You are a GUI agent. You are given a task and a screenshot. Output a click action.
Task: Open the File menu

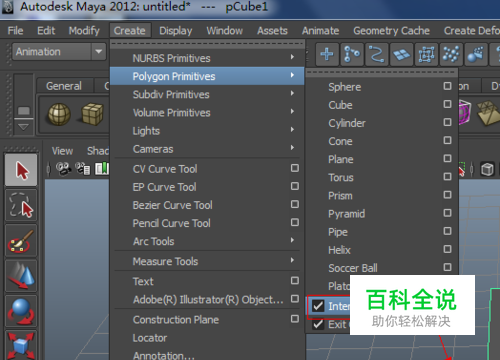coord(15,31)
